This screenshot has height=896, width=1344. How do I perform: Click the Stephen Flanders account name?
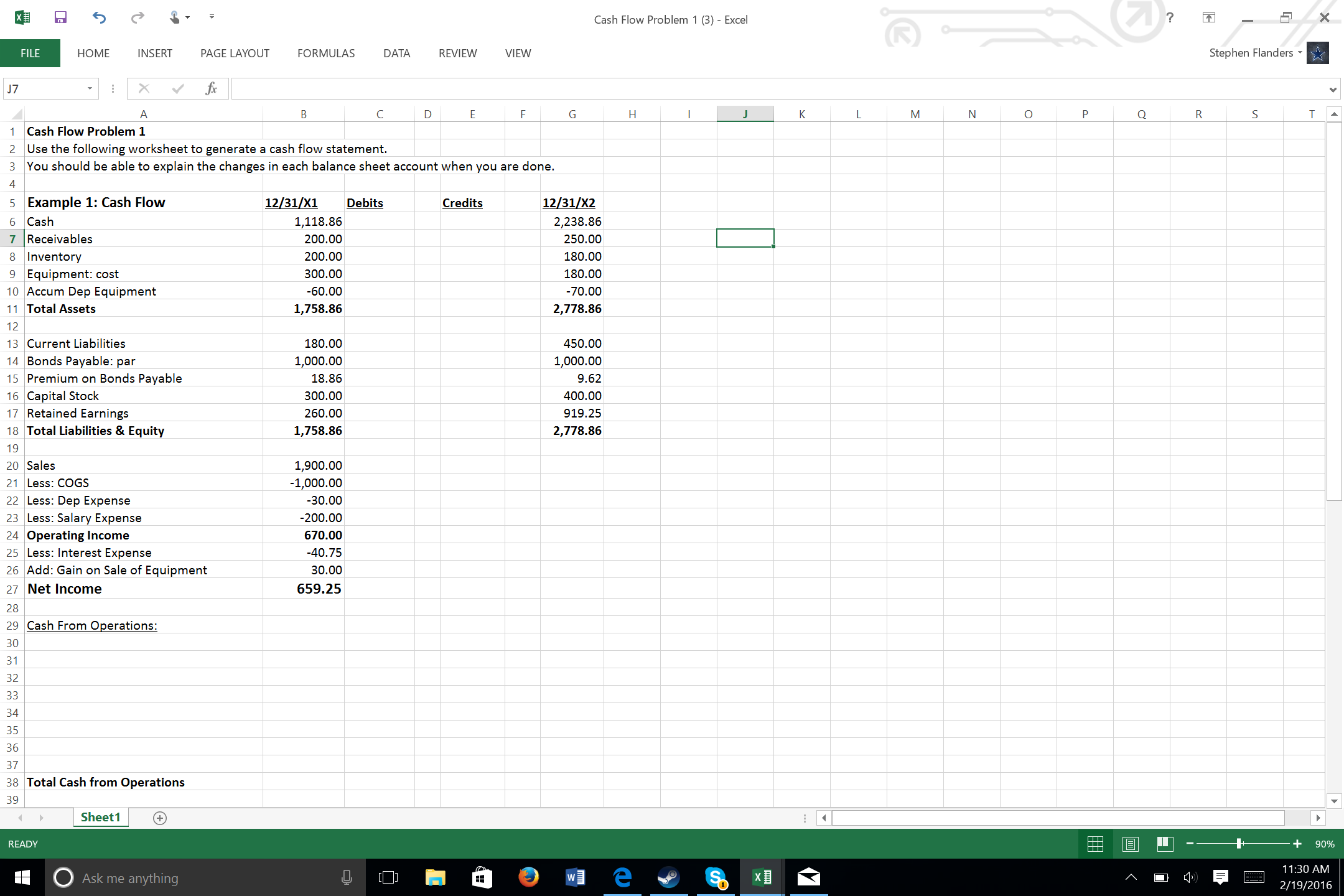(x=1251, y=53)
